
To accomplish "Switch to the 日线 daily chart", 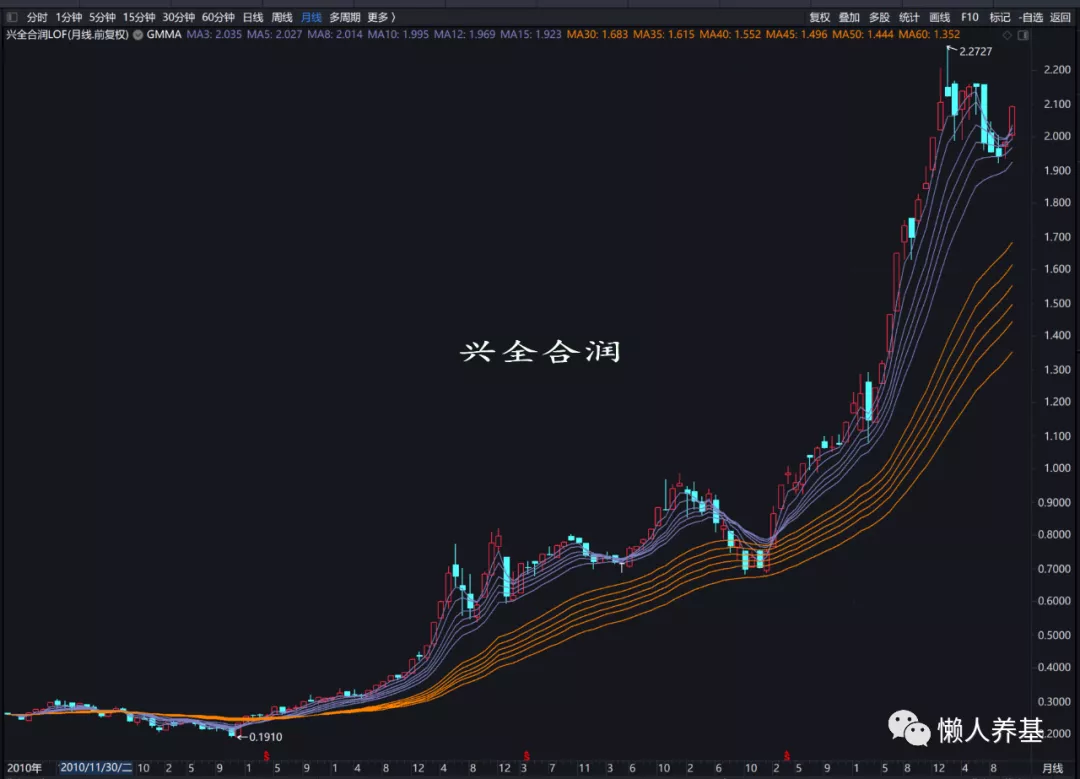I will (x=253, y=17).
